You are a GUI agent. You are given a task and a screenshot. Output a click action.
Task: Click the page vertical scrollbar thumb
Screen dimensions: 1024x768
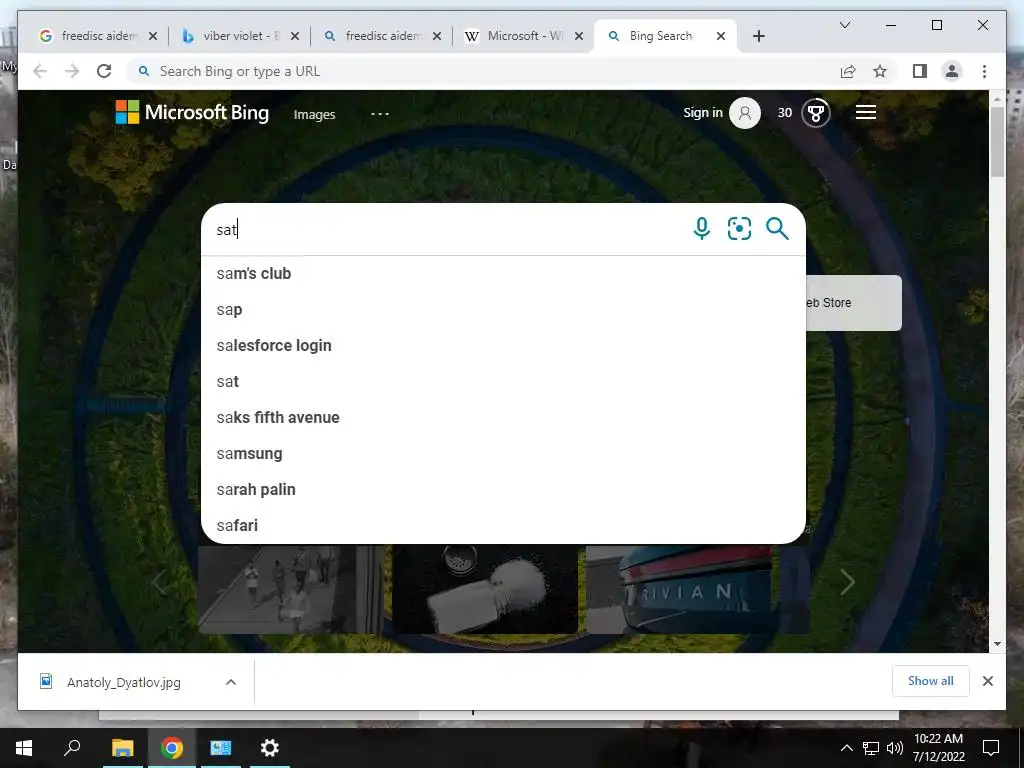(997, 141)
